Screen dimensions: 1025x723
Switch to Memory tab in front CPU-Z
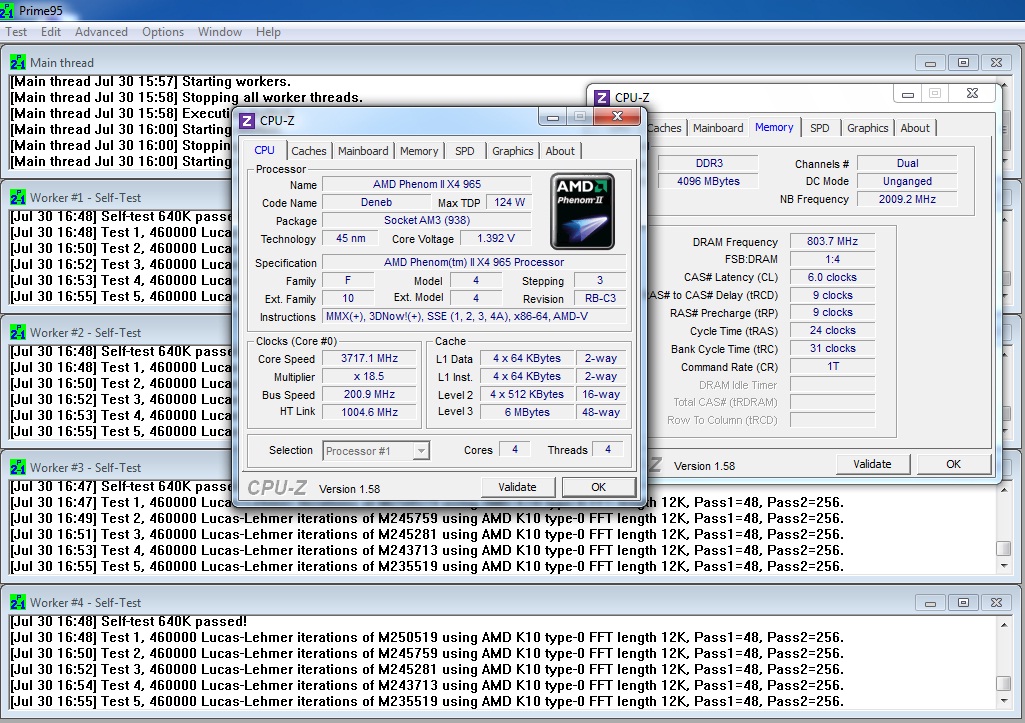point(419,151)
